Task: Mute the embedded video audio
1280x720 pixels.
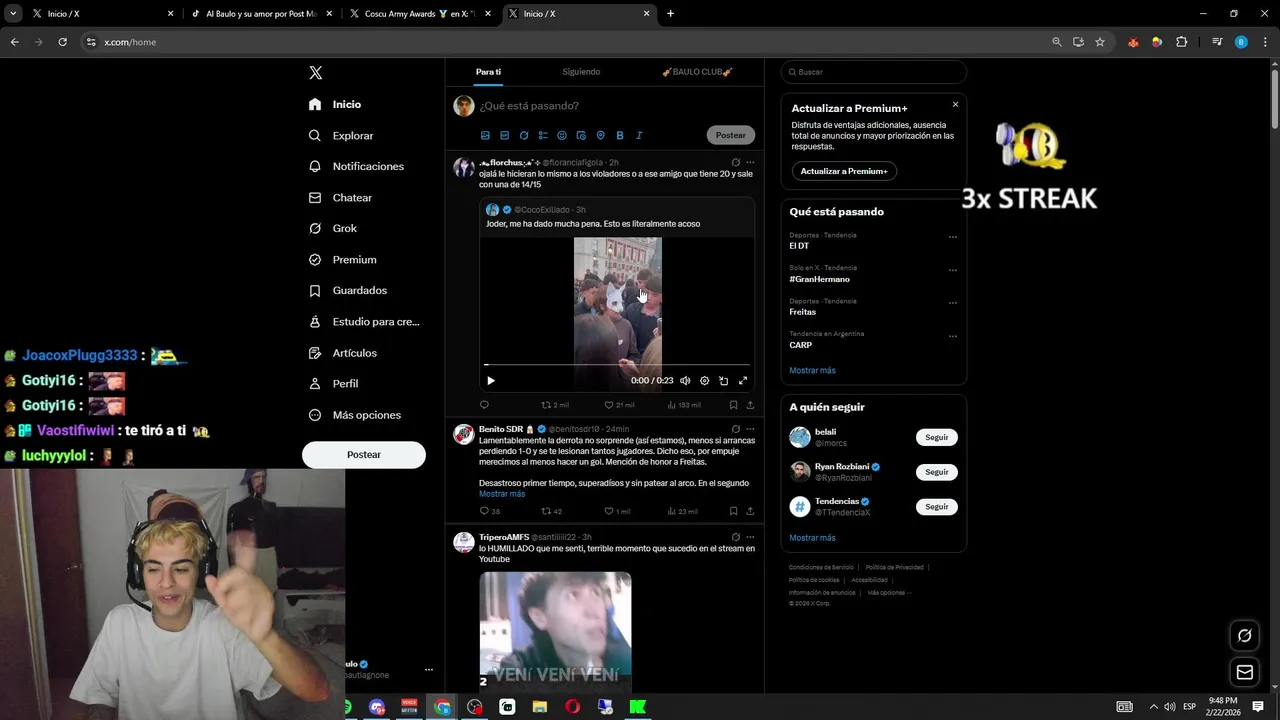Action: point(685,380)
